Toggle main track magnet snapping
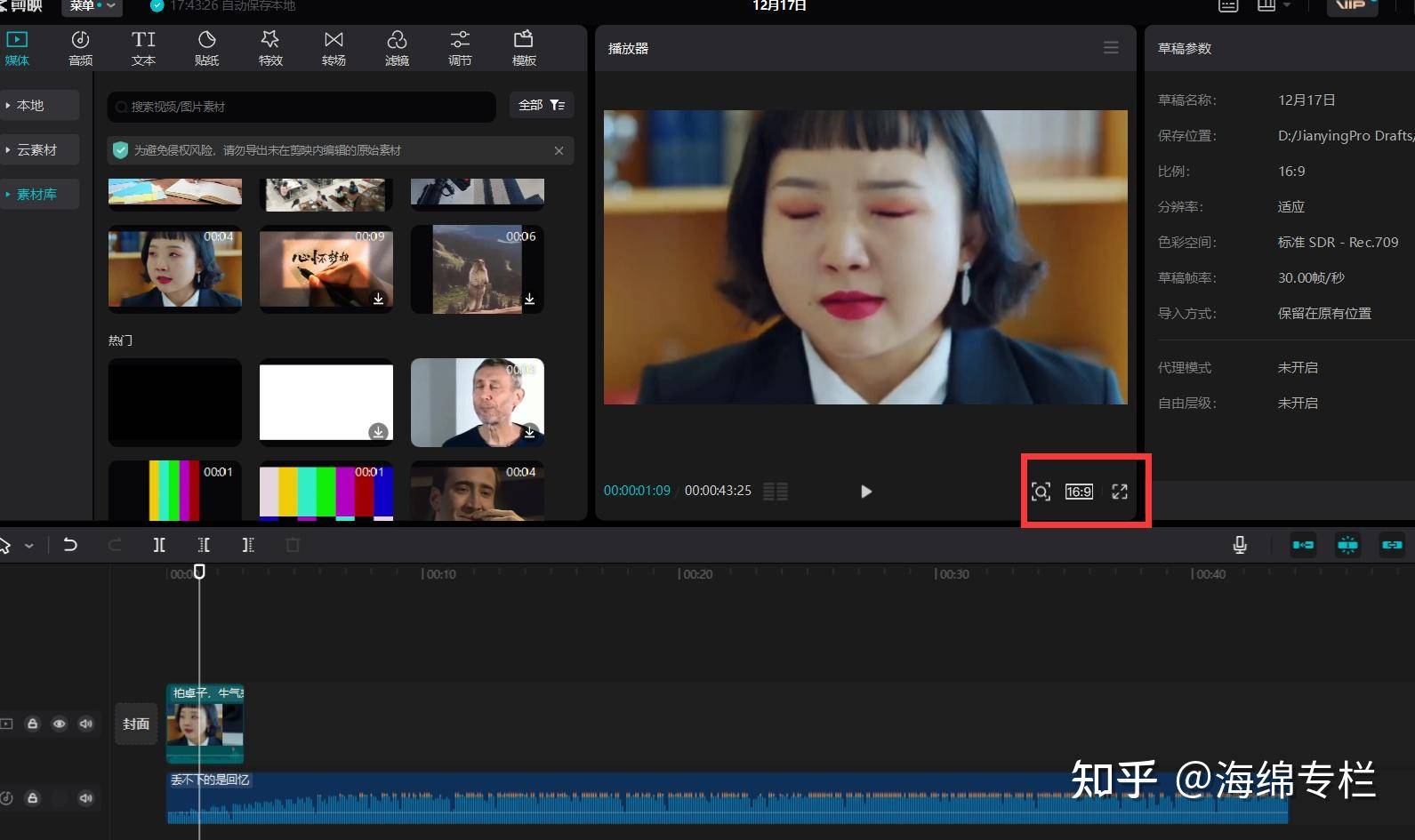This screenshot has height=840, width=1415. (x=1303, y=545)
